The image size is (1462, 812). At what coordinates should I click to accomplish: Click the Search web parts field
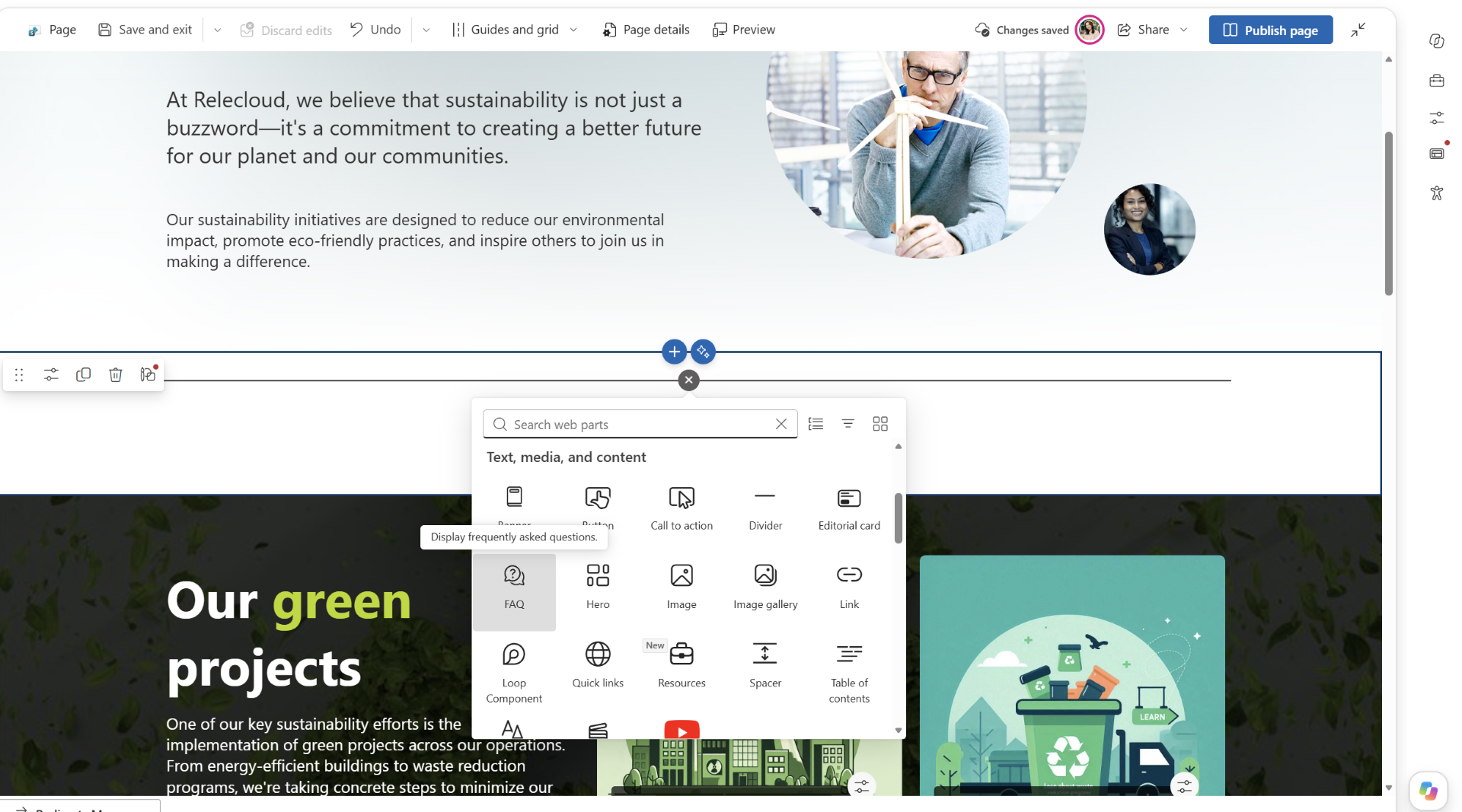[640, 424]
